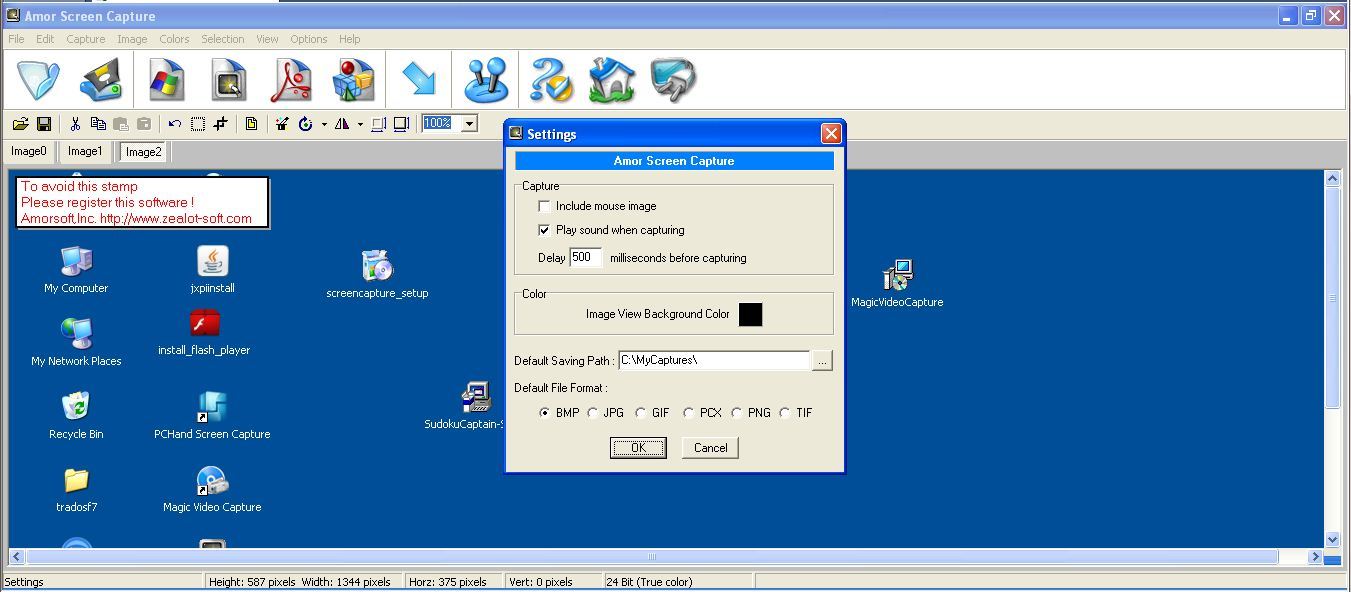Open the 100% zoom dropdown
The width and height of the screenshot is (1351, 592).
click(x=469, y=124)
